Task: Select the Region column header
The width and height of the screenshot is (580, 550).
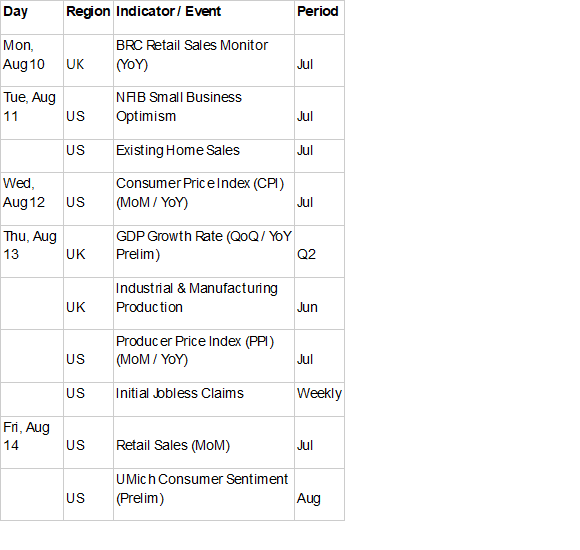Action: tap(88, 17)
